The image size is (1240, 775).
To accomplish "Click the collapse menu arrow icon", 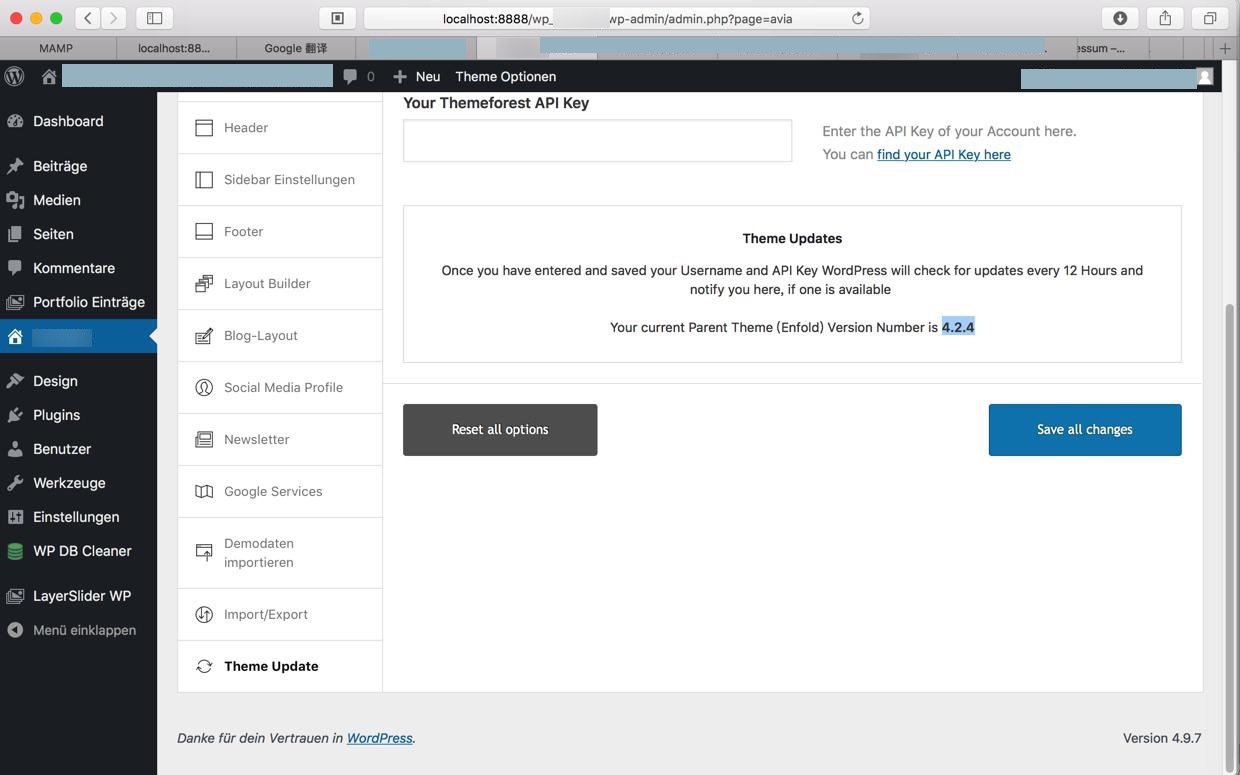I will click(x=15, y=630).
